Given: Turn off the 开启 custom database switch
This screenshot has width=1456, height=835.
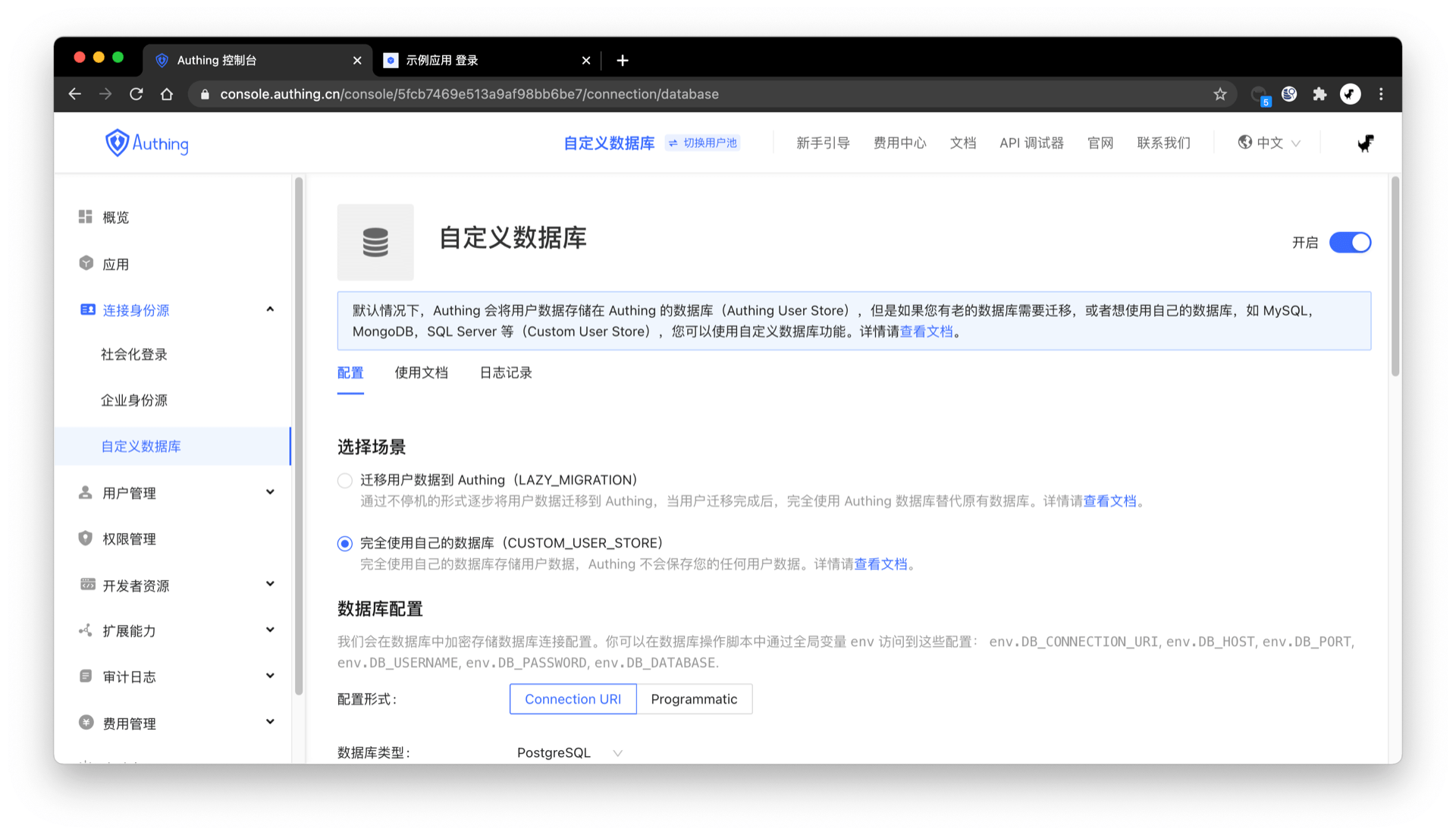Looking at the screenshot, I should pos(1350,243).
